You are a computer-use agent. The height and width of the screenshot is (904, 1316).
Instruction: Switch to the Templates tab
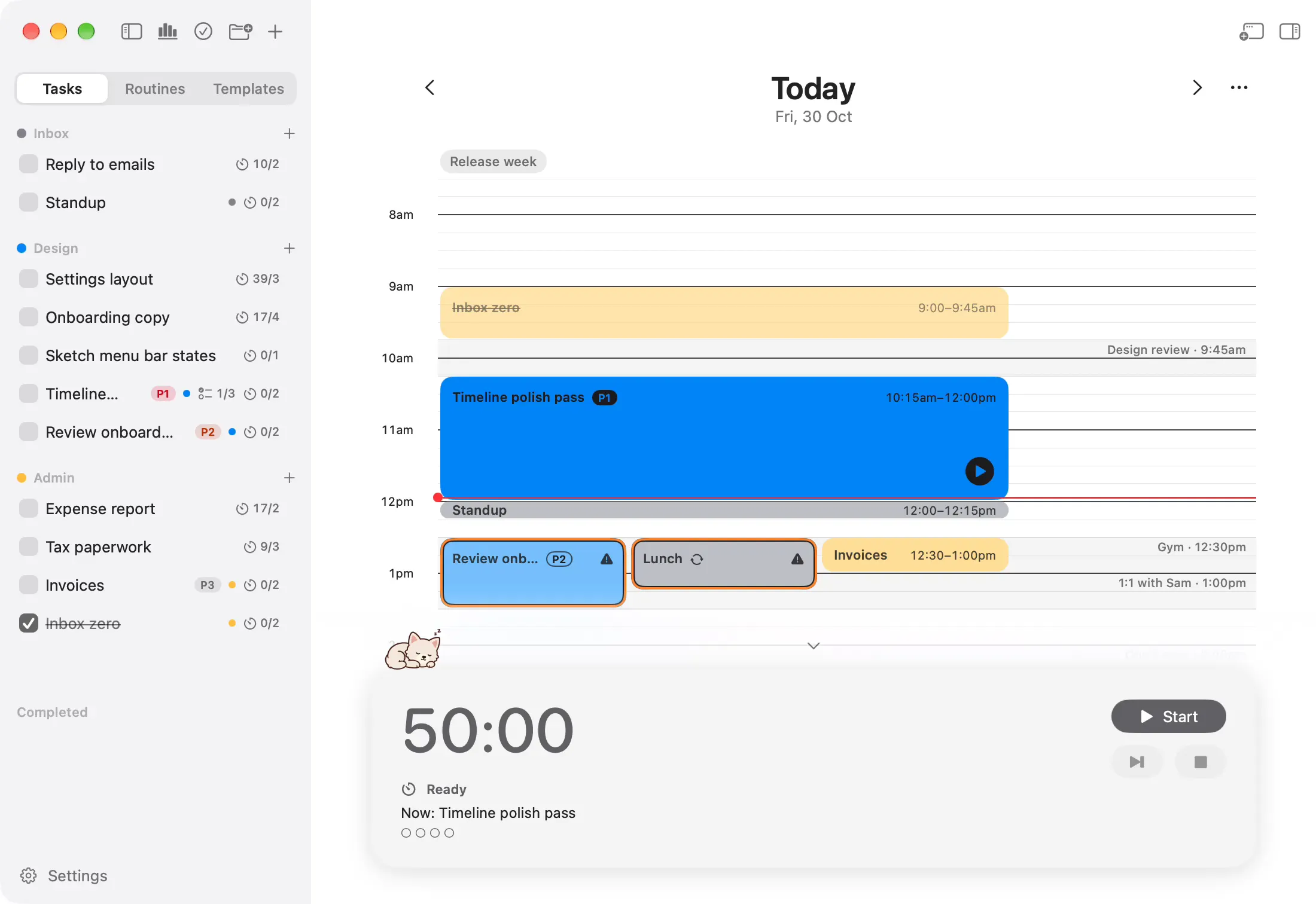tap(248, 88)
